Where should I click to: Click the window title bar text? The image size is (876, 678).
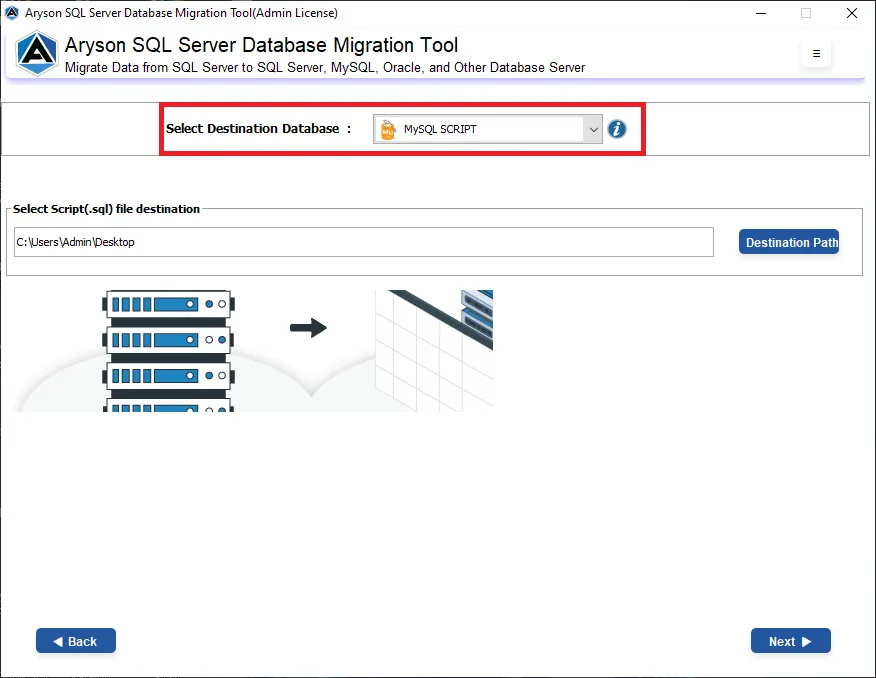pyautogui.click(x=181, y=13)
